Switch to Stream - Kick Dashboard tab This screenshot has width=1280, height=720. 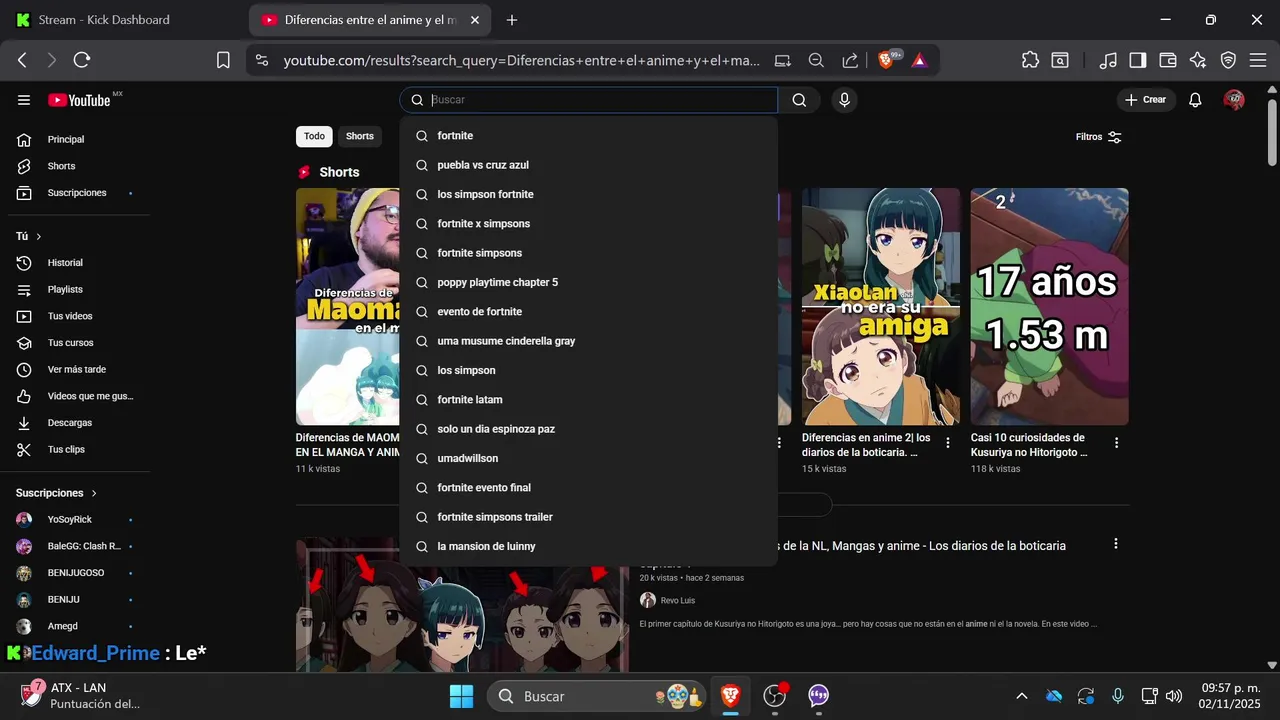122,20
